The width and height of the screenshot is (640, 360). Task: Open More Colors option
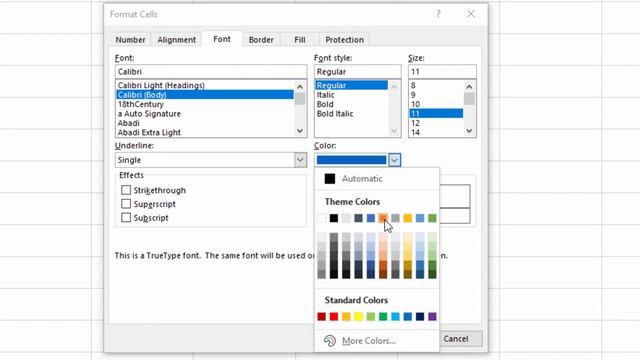(x=369, y=340)
